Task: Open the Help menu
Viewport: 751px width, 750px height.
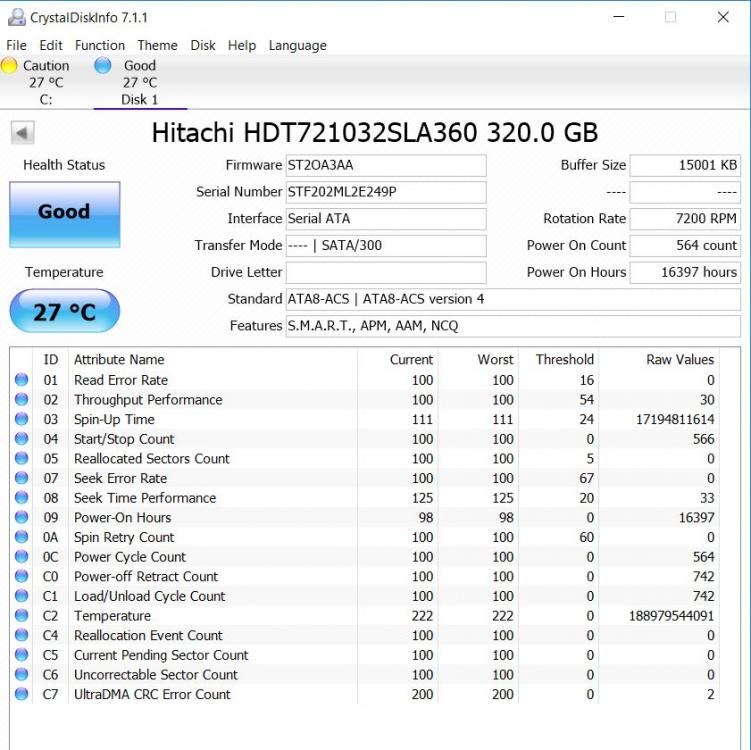Action: point(241,45)
